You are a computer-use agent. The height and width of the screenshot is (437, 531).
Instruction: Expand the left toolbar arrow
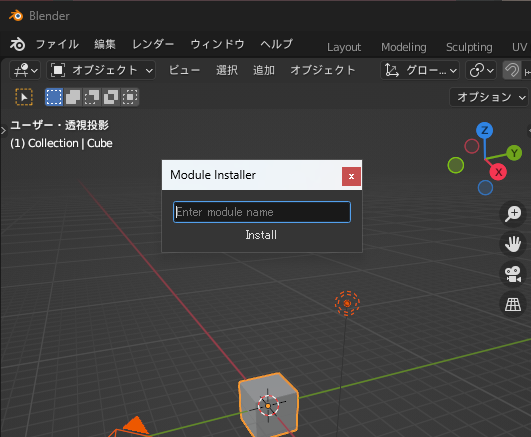3,130
